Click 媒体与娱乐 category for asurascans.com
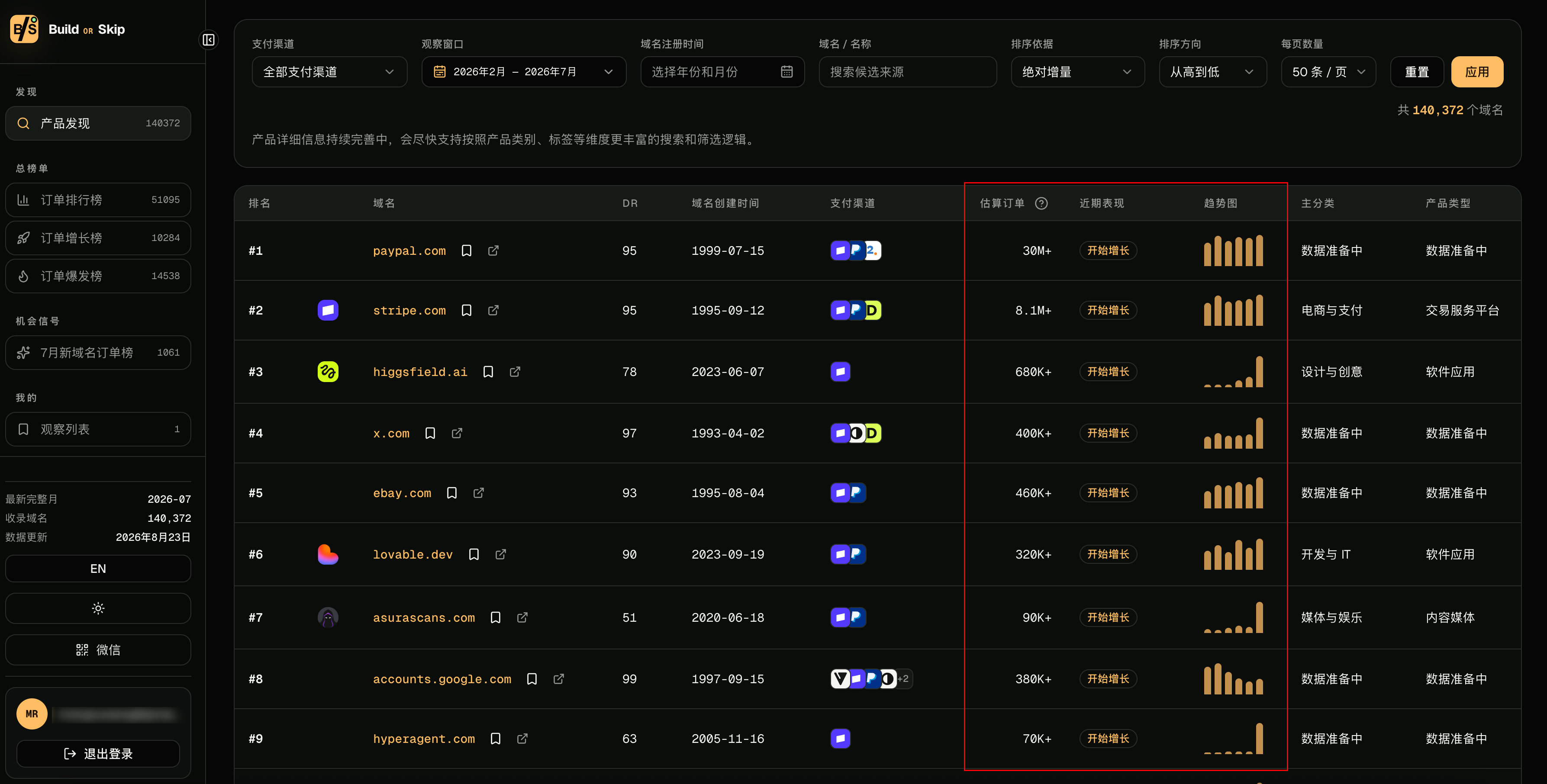The width and height of the screenshot is (1547, 784). tap(1331, 617)
